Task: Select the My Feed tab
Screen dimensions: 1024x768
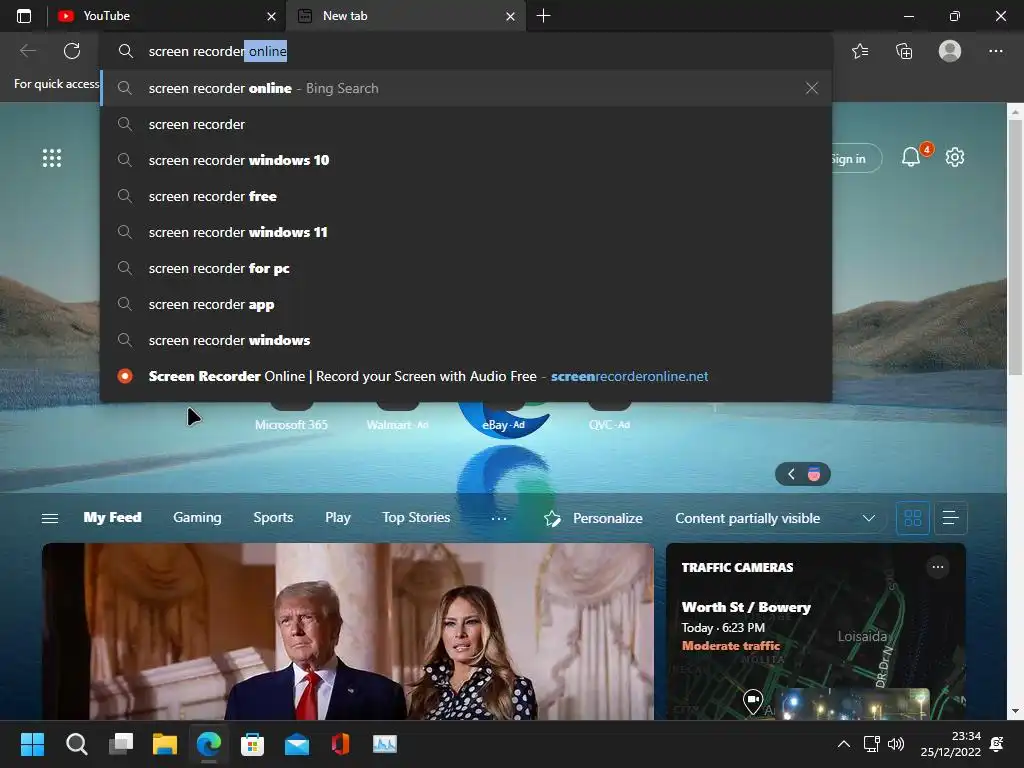Action: 112,517
